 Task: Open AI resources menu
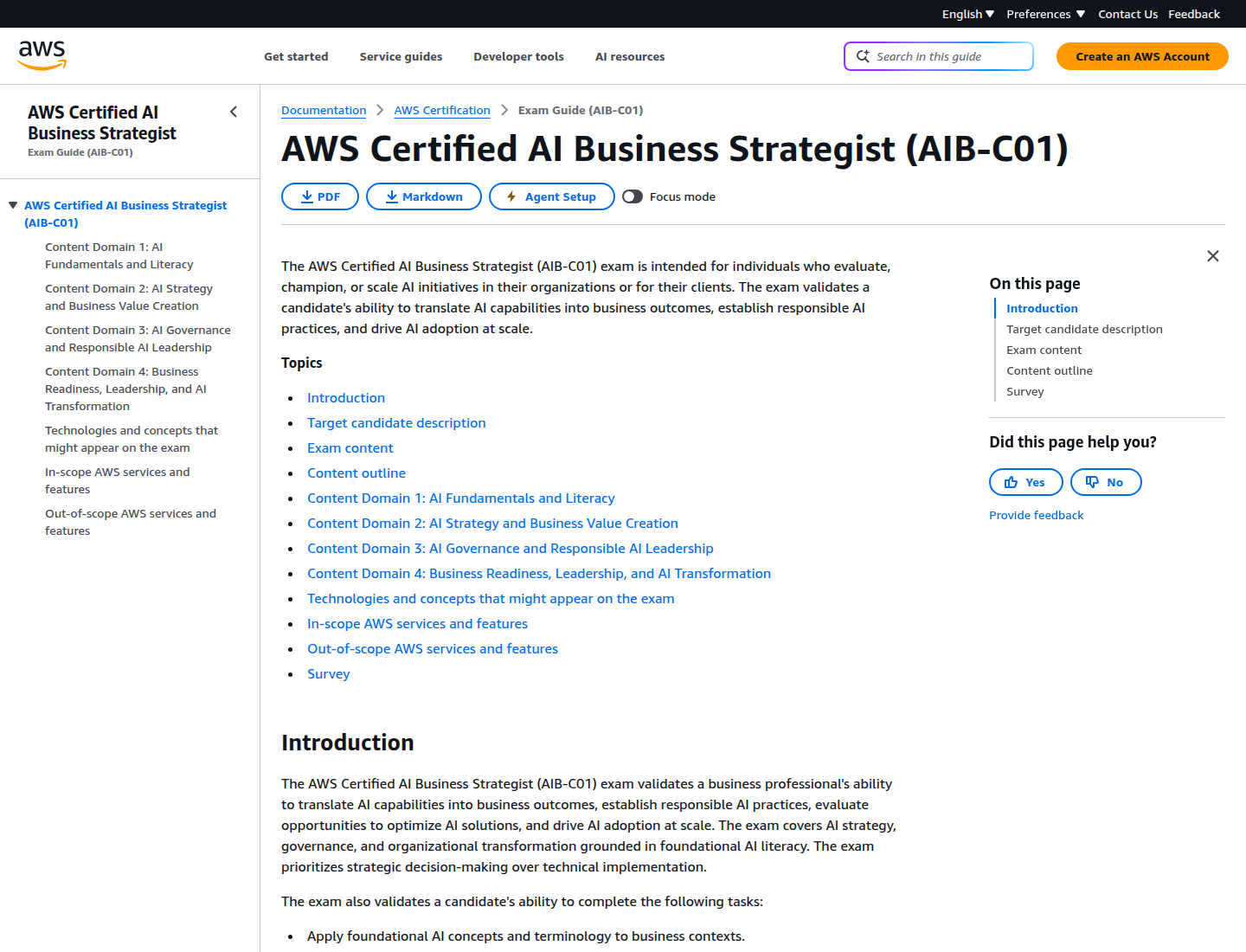click(x=630, y=56)
